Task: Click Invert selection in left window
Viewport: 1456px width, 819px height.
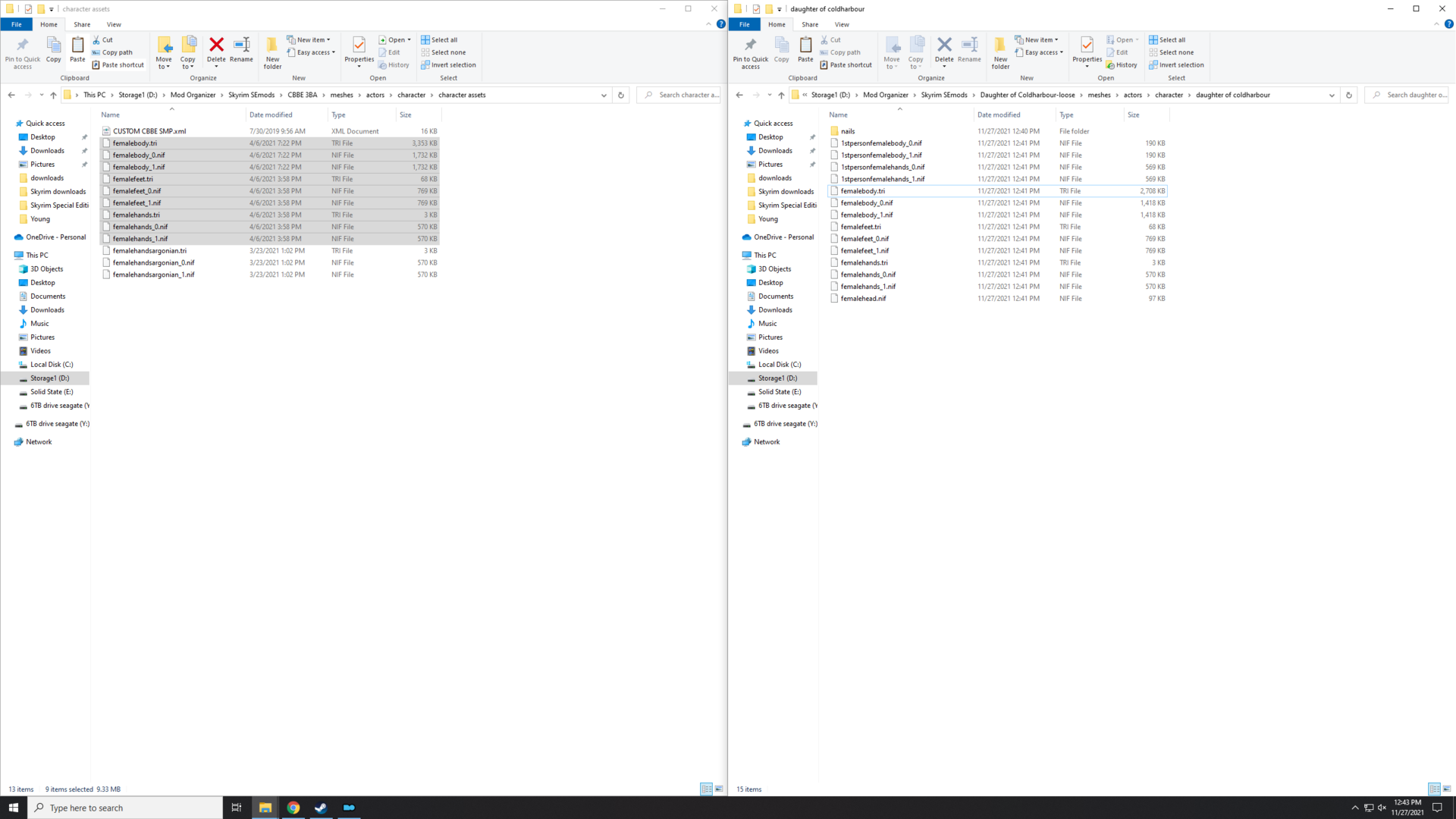Action: coord(448,65)
